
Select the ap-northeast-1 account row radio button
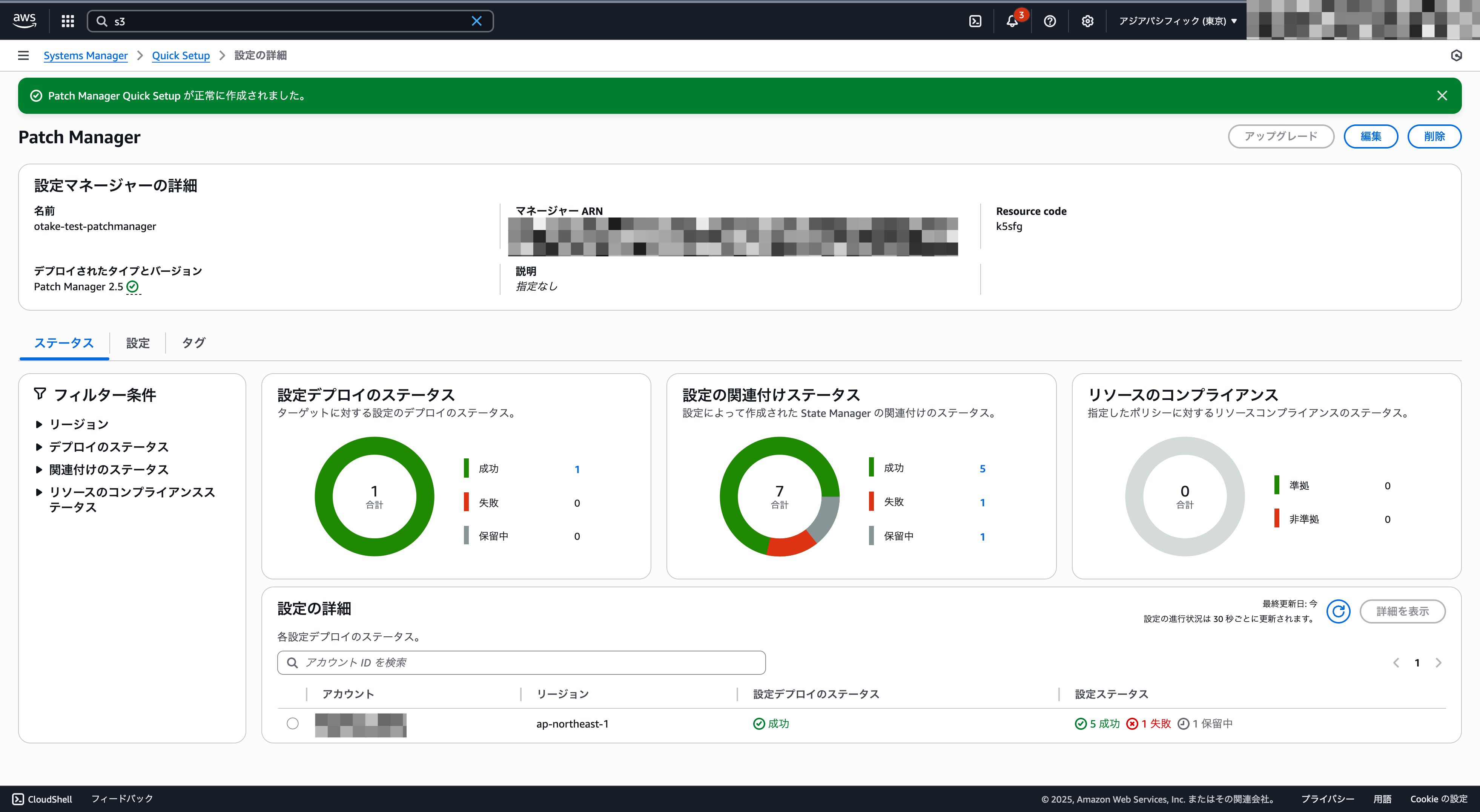point(292,723)
